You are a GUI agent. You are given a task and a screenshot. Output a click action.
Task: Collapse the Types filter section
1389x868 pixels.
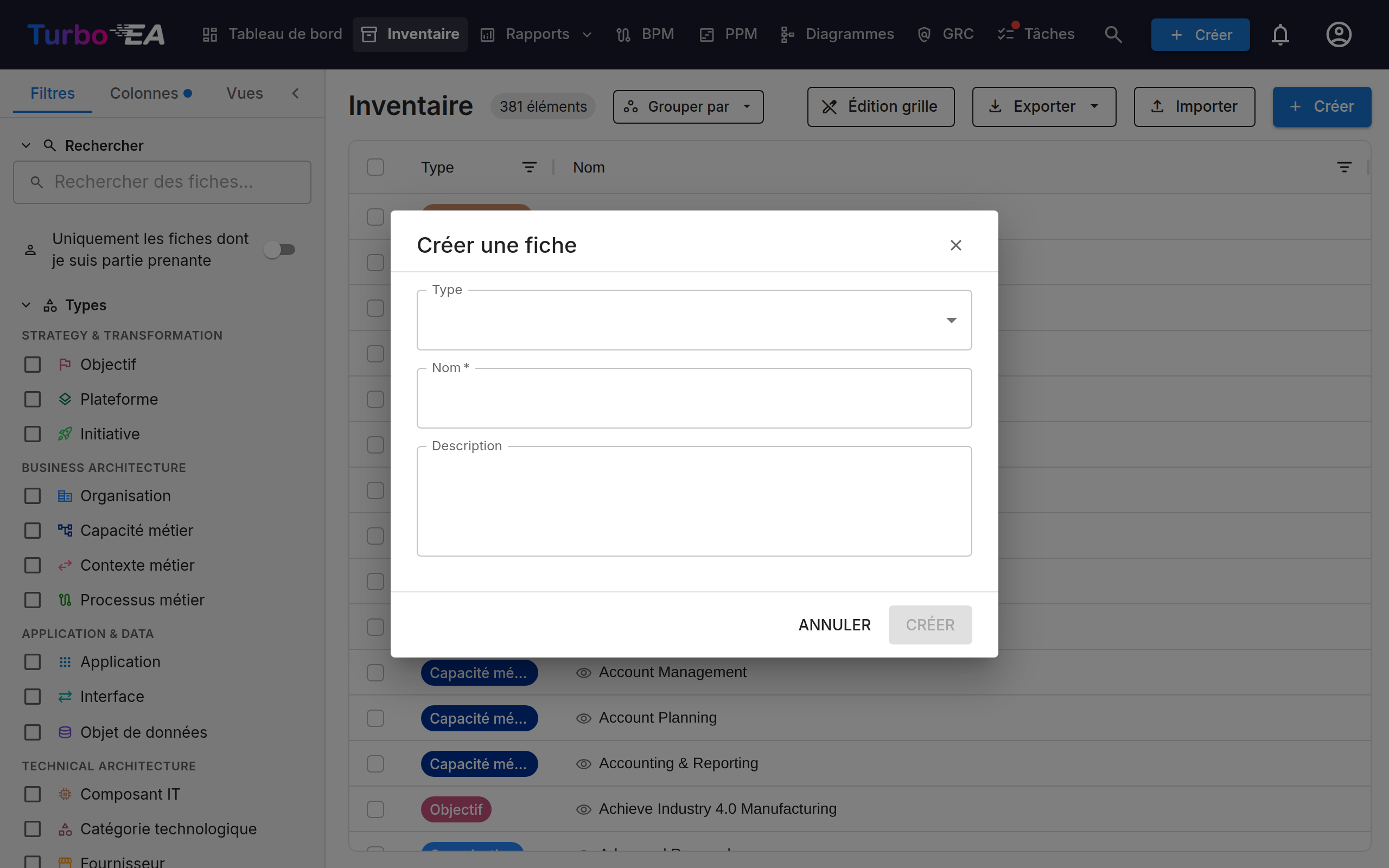tap(26, 305)
